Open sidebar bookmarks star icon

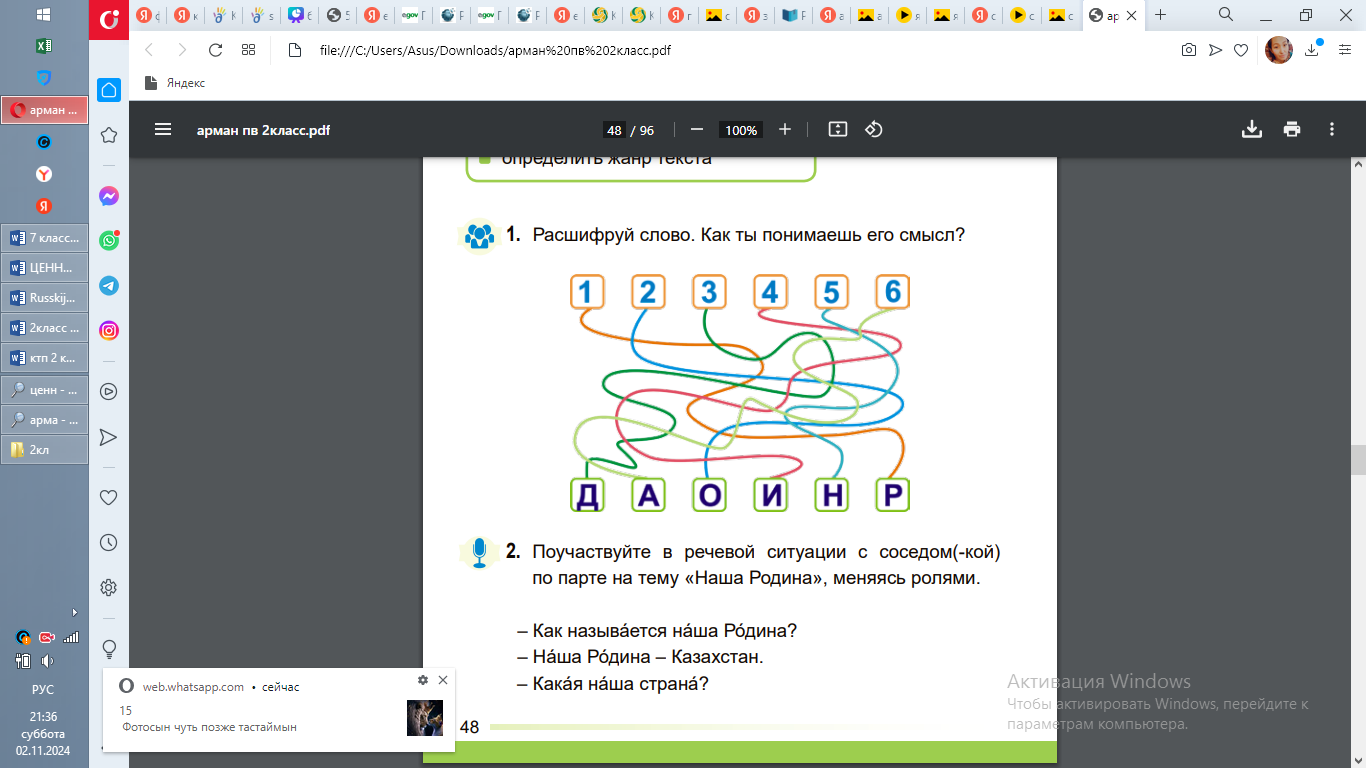(x=109, y=135)
